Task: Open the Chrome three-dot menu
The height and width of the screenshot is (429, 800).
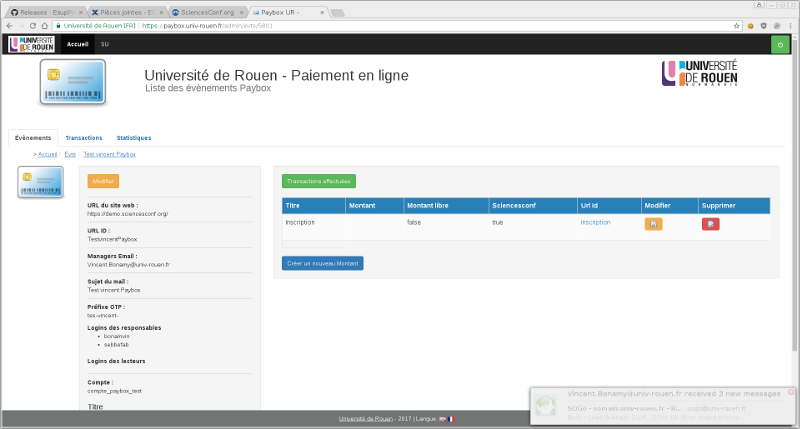Action: click(x=790, y=24)
